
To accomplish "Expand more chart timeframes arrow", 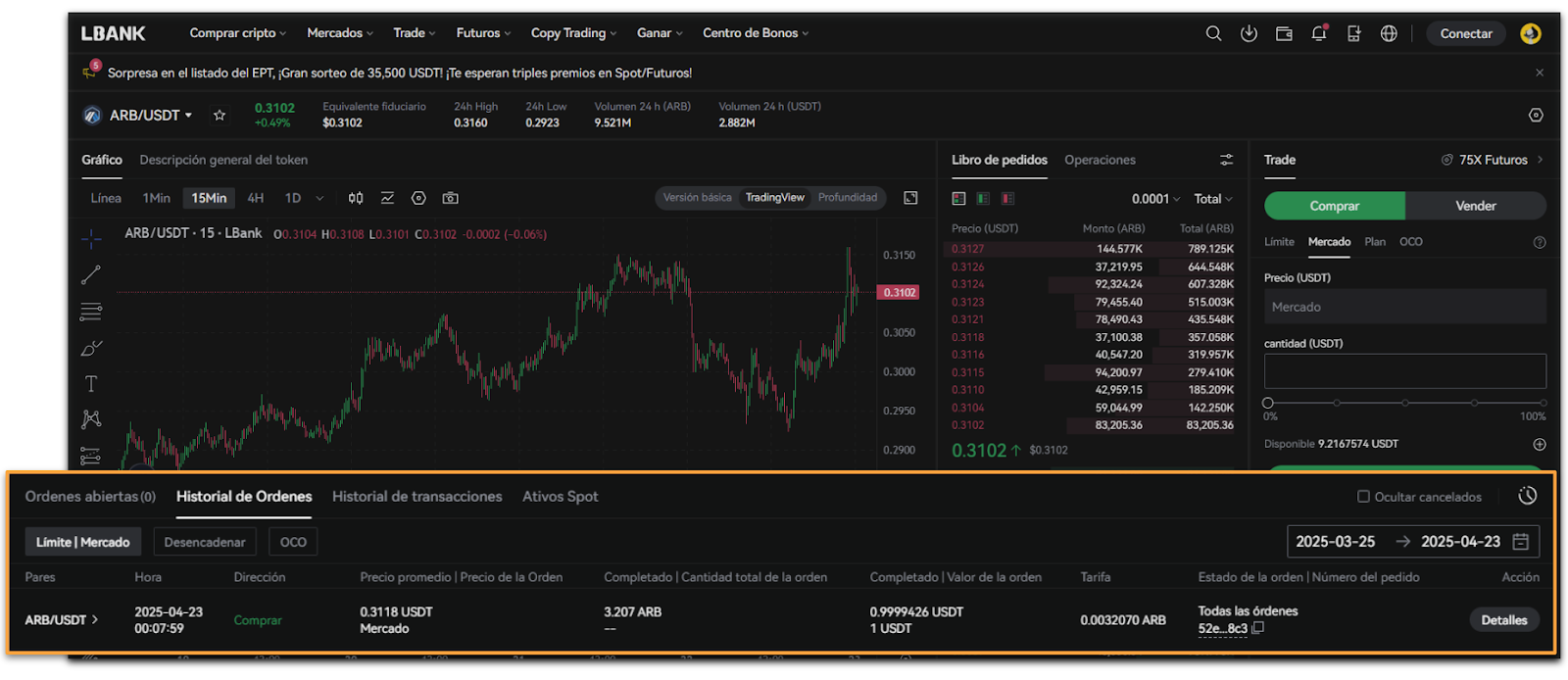I will [x=319, y=198].
